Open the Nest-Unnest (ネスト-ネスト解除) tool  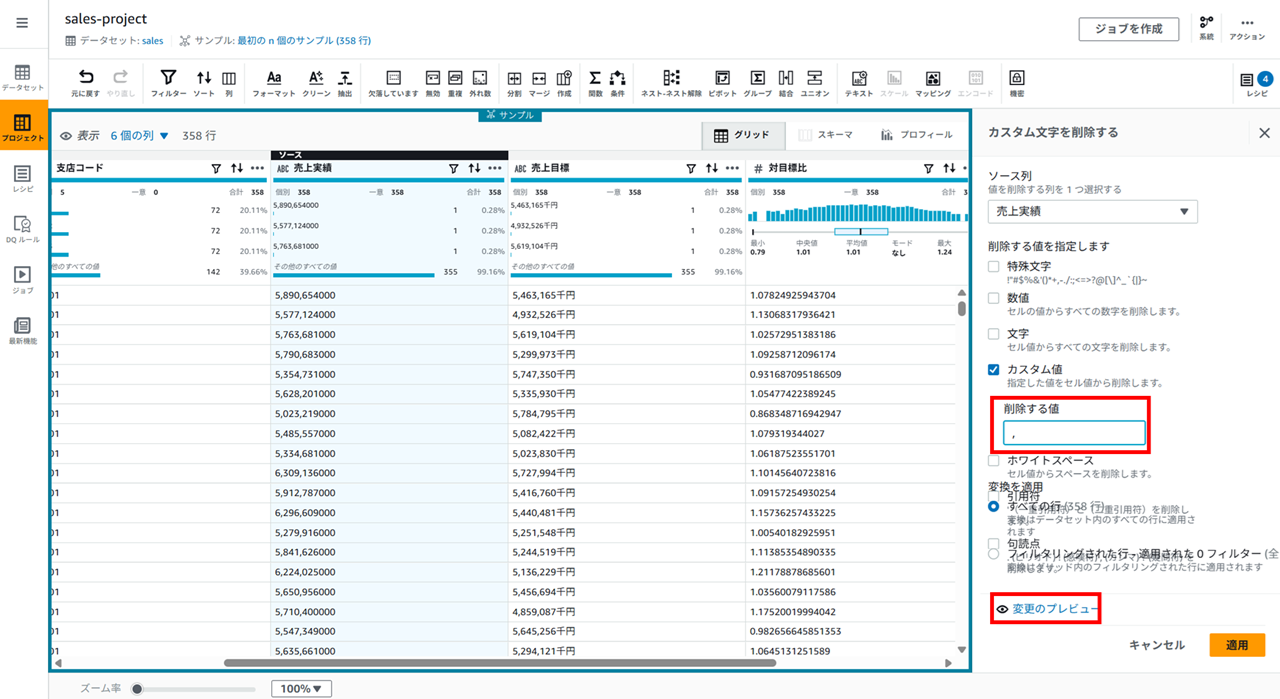tap(671, 83)
